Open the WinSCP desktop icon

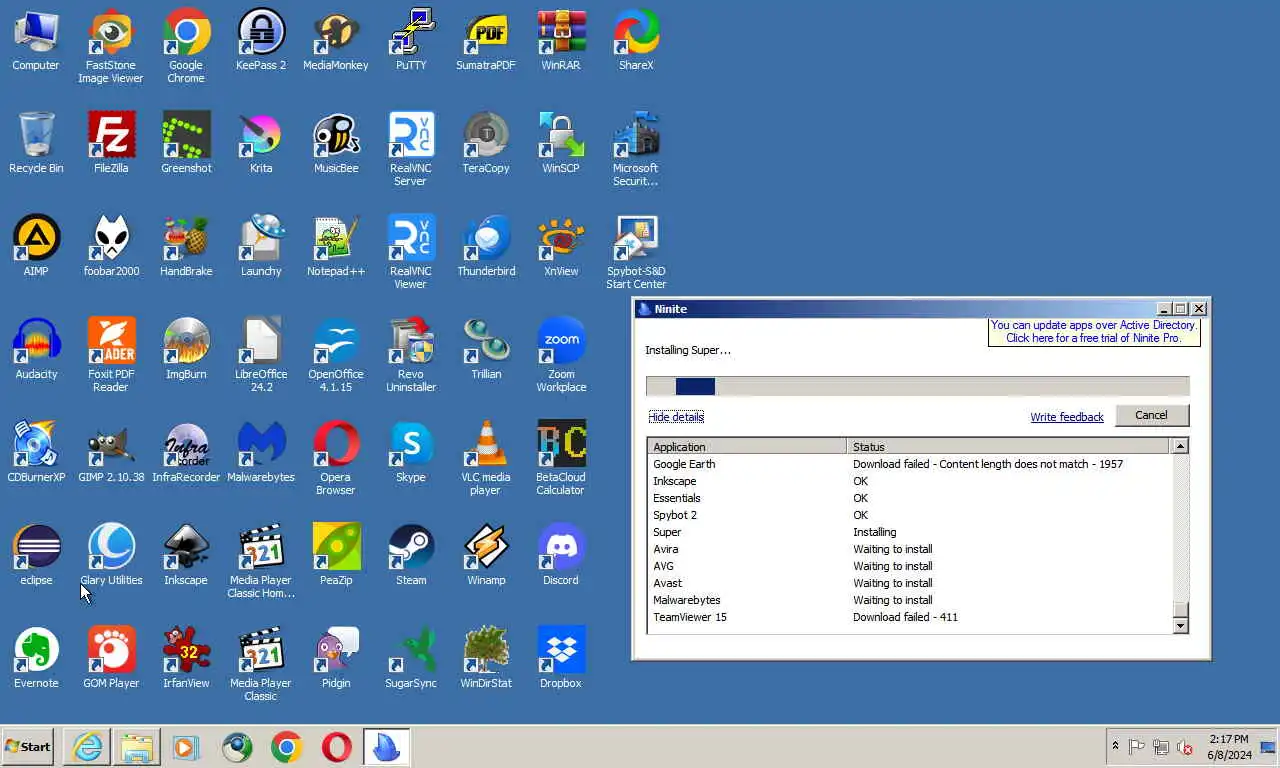pyautogui.click(x=561, y=143)
